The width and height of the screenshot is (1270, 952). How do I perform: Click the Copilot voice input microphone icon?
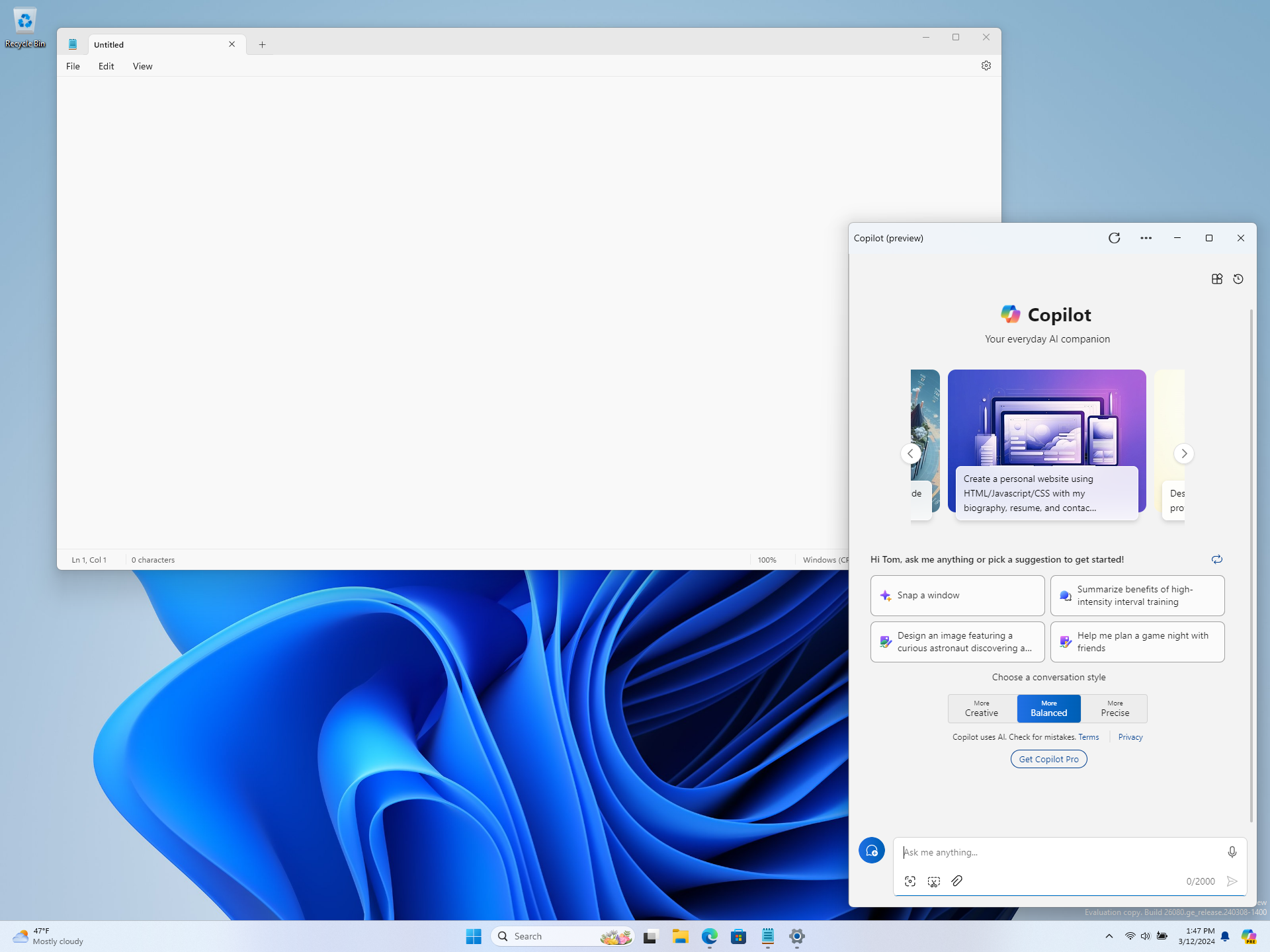click(1232, 852)
